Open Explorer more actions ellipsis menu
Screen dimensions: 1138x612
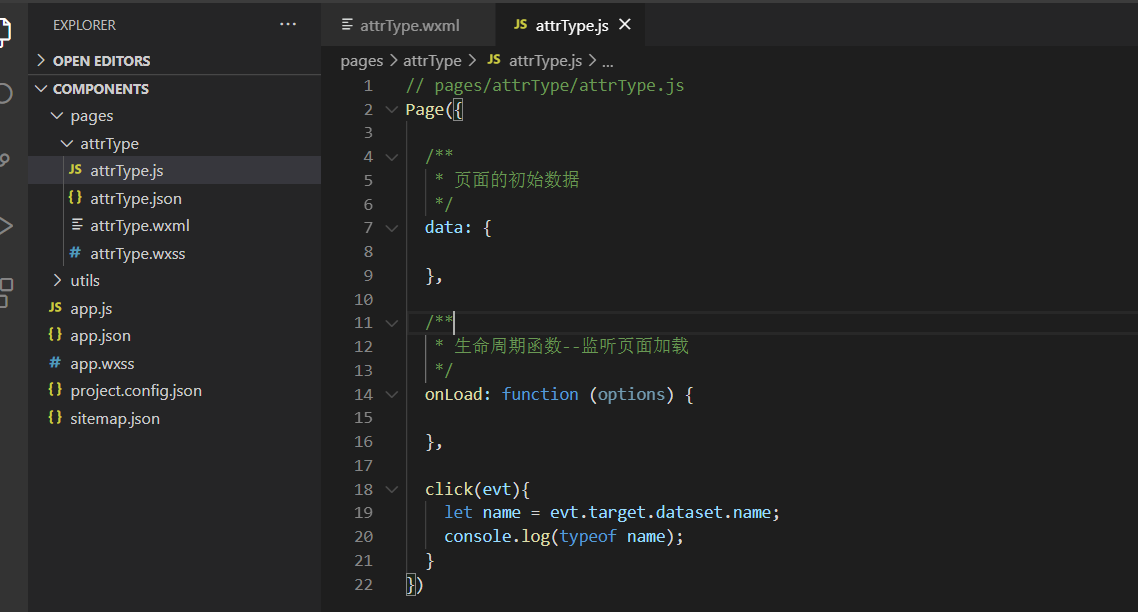pos(288,24)
